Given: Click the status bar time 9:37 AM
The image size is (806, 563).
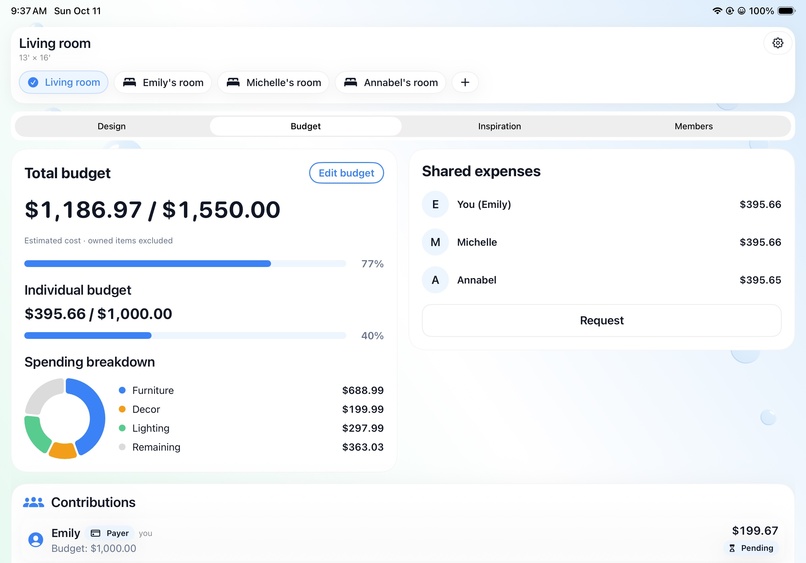Looking at the screenshot, I should pyautogui.click(x=29, y=11).
